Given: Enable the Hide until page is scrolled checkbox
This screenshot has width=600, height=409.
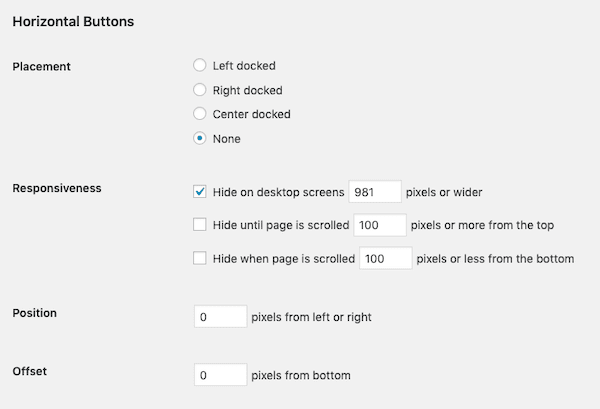Looking at the screenshot, I should (199, 225).
